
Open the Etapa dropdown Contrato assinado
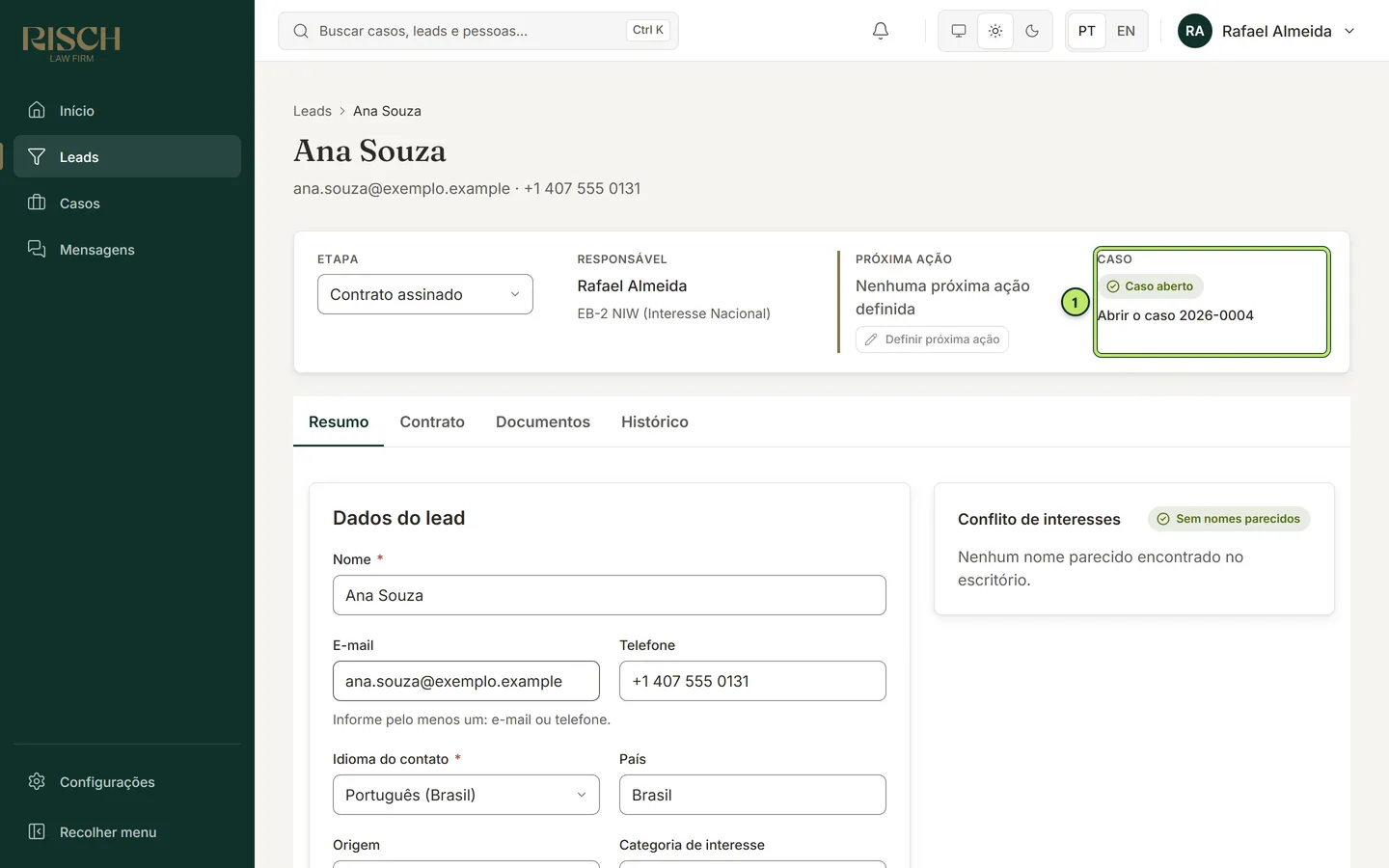425,294
